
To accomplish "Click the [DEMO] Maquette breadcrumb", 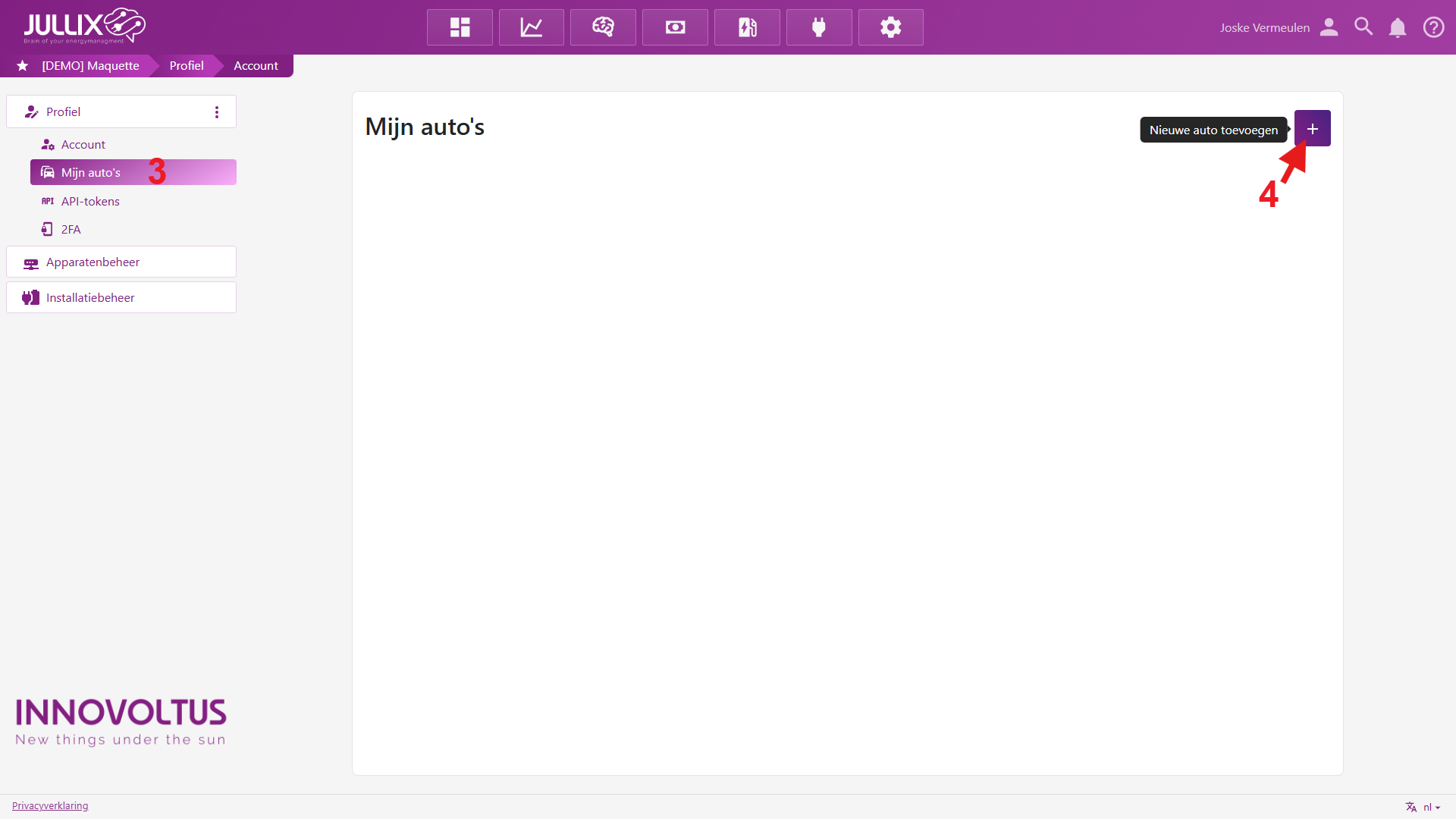I will (90, 66).
